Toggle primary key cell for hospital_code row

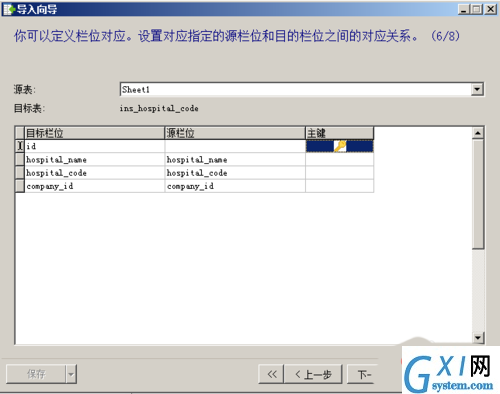[x=339, y=173]
